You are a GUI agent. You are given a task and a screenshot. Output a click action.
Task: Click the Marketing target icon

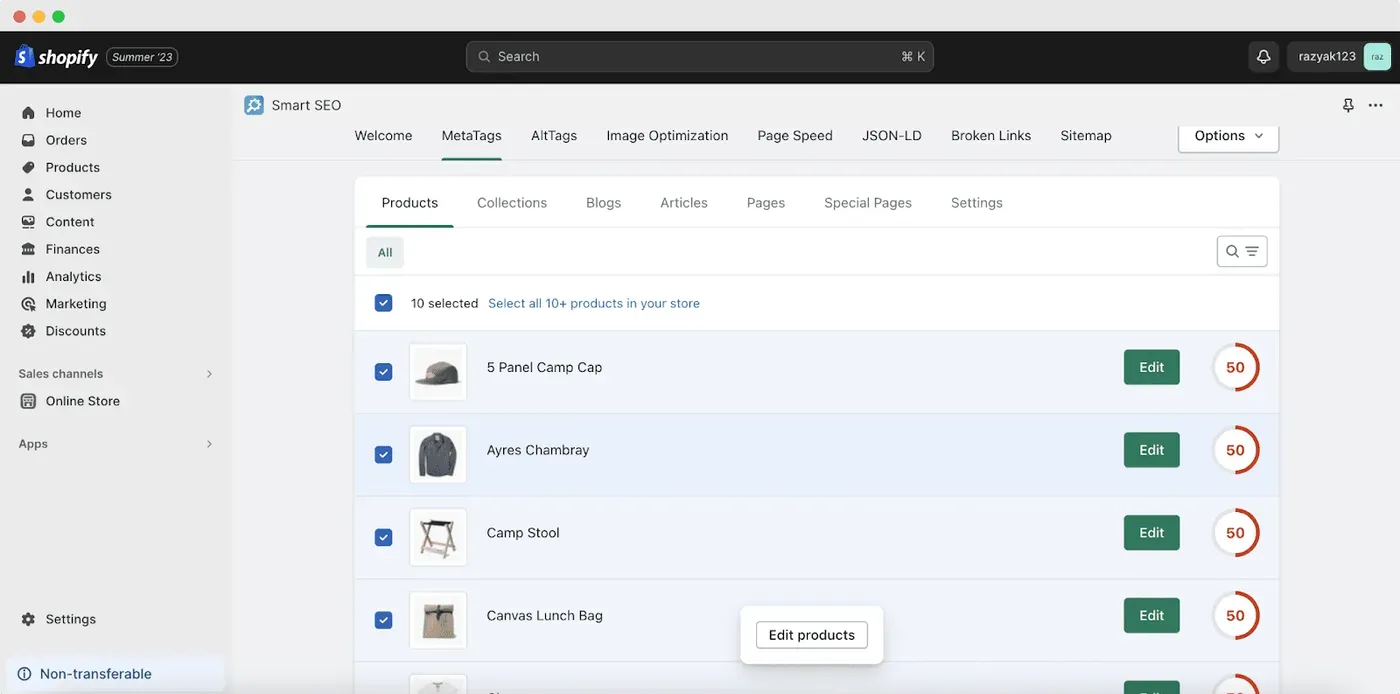(28, 303)
